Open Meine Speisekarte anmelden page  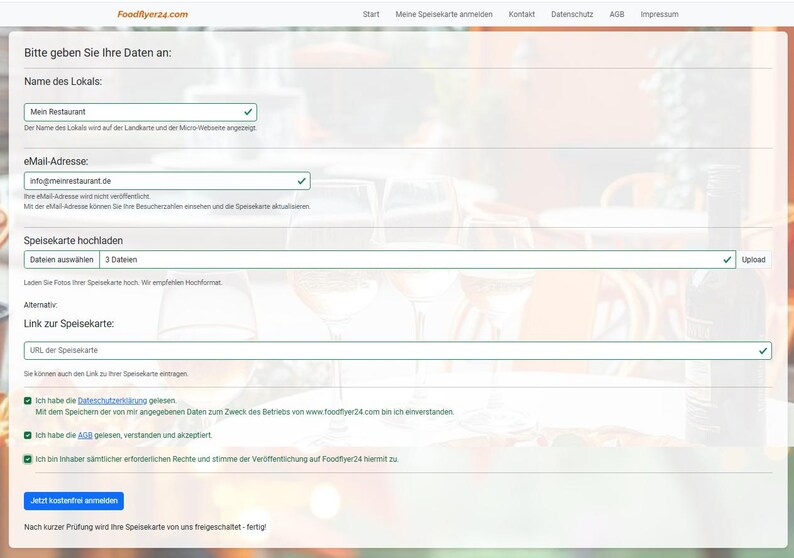click(444, 14)
